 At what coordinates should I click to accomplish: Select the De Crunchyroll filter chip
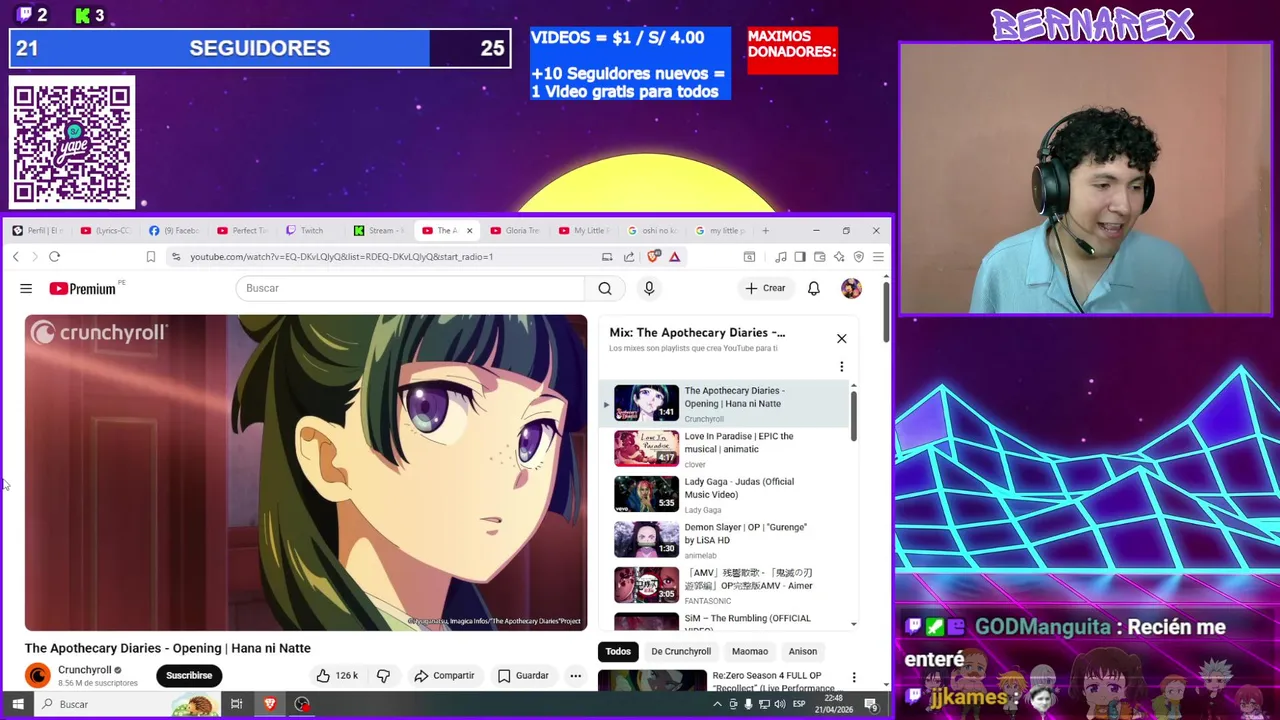coord(681,652)
